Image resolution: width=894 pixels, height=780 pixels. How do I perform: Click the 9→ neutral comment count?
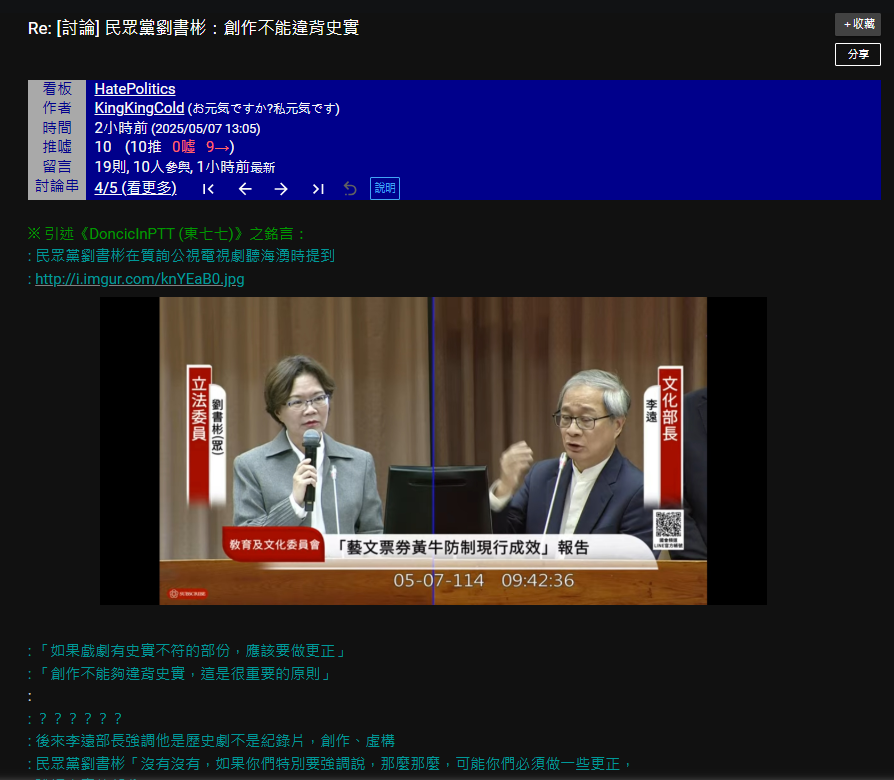(x=218, y=147)
